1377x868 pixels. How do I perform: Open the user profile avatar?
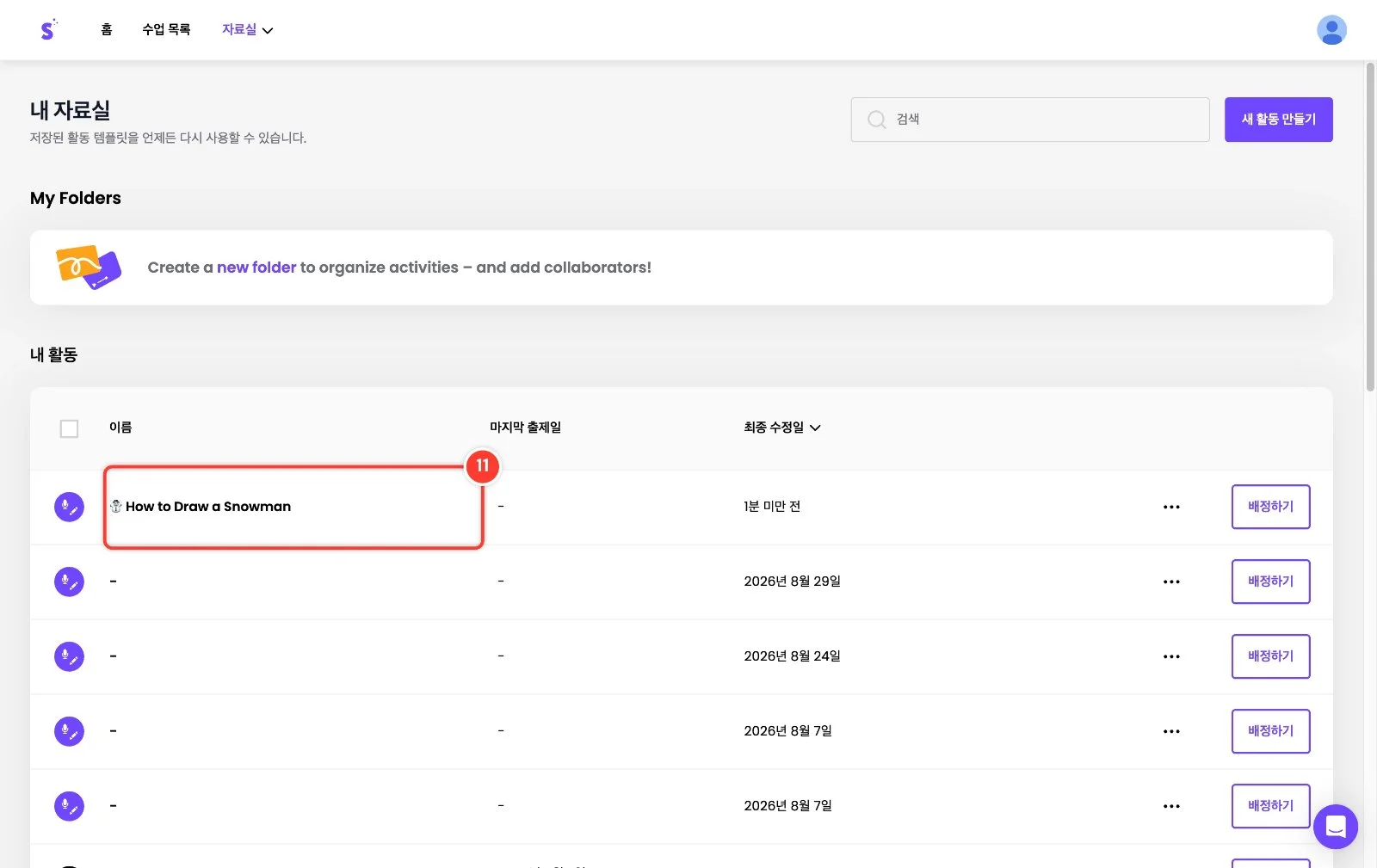tap(1331, 30)
